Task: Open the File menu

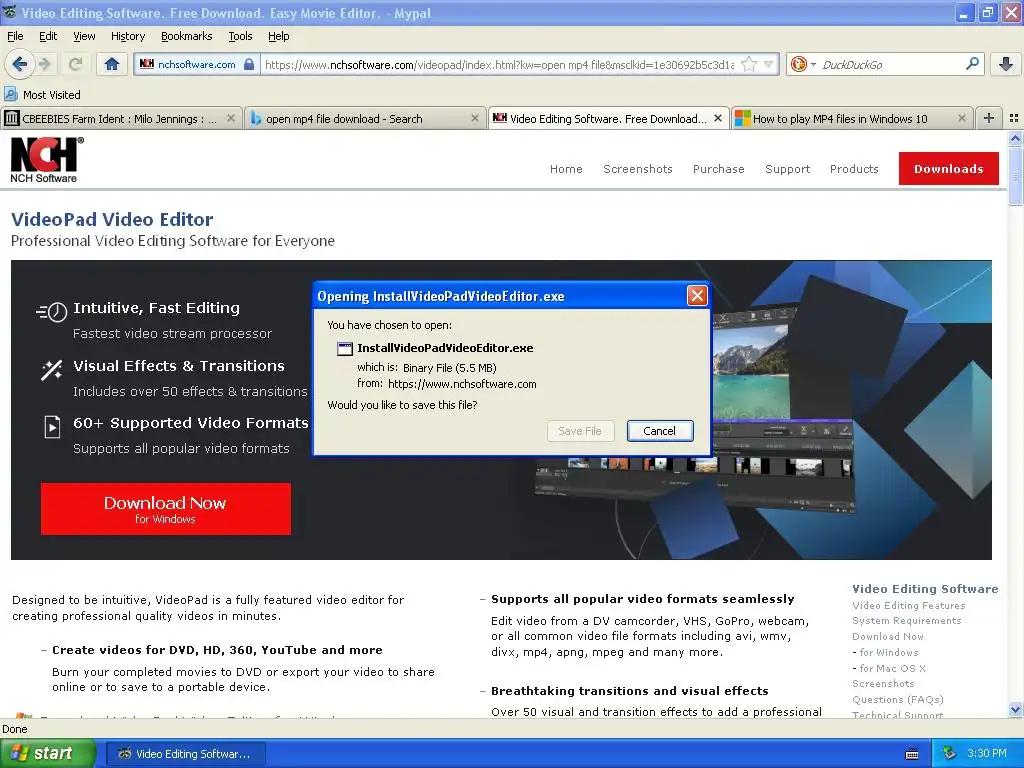Action: (15, 36)
